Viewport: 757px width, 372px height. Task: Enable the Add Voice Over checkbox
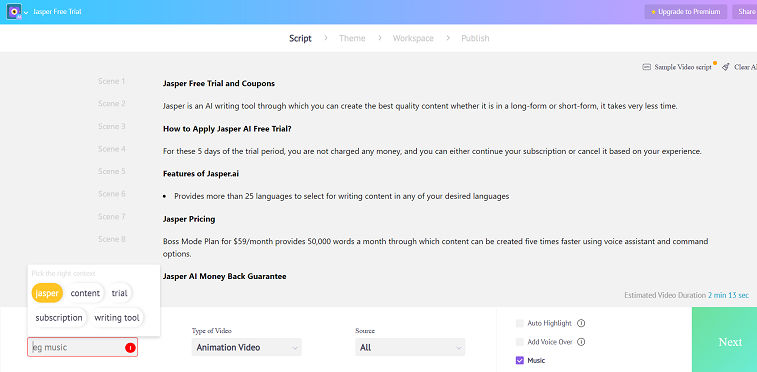(519, 342)
